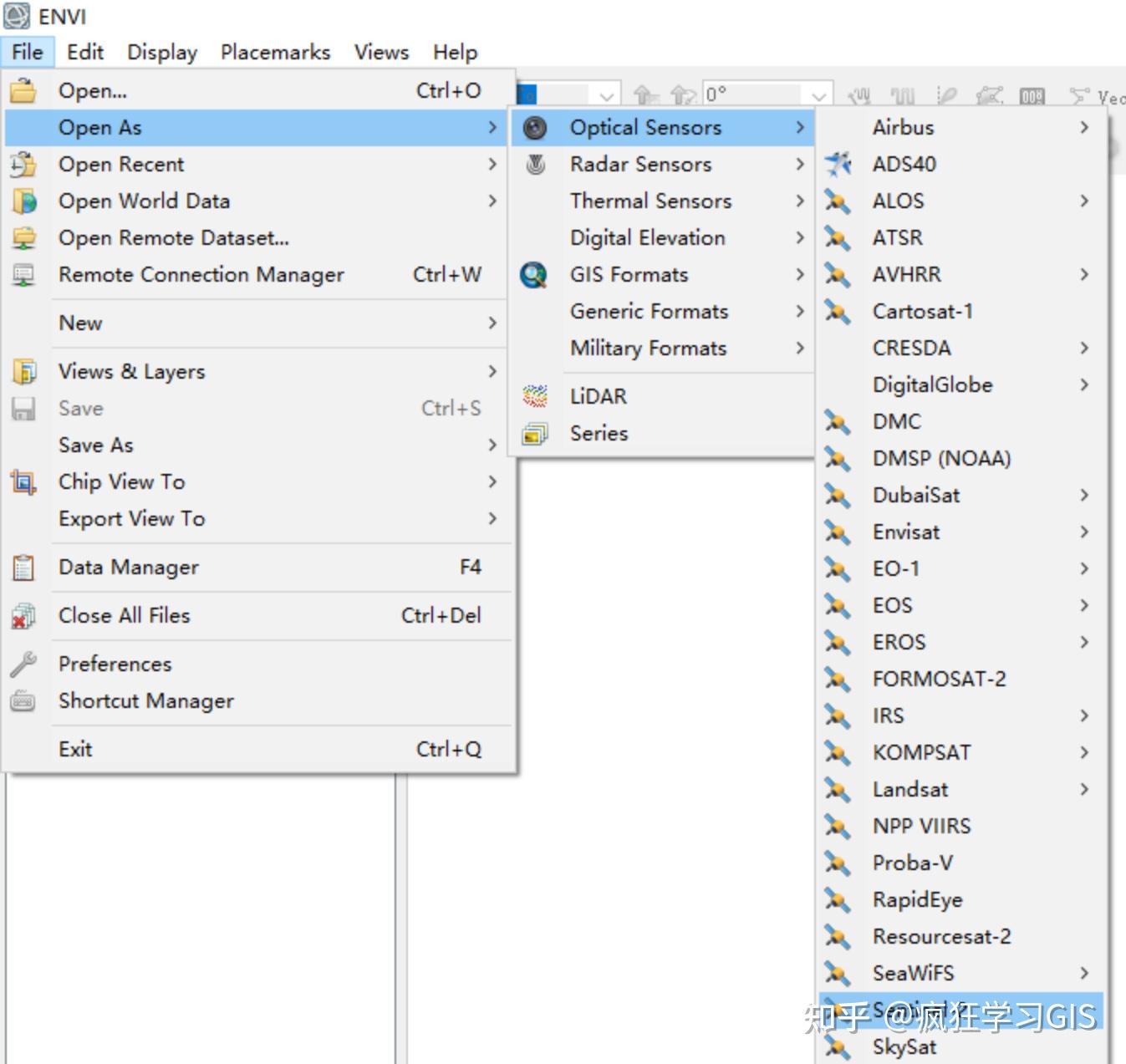
Task: Select the KOMPSAT sensor entry
Action: tap(962, 752)
